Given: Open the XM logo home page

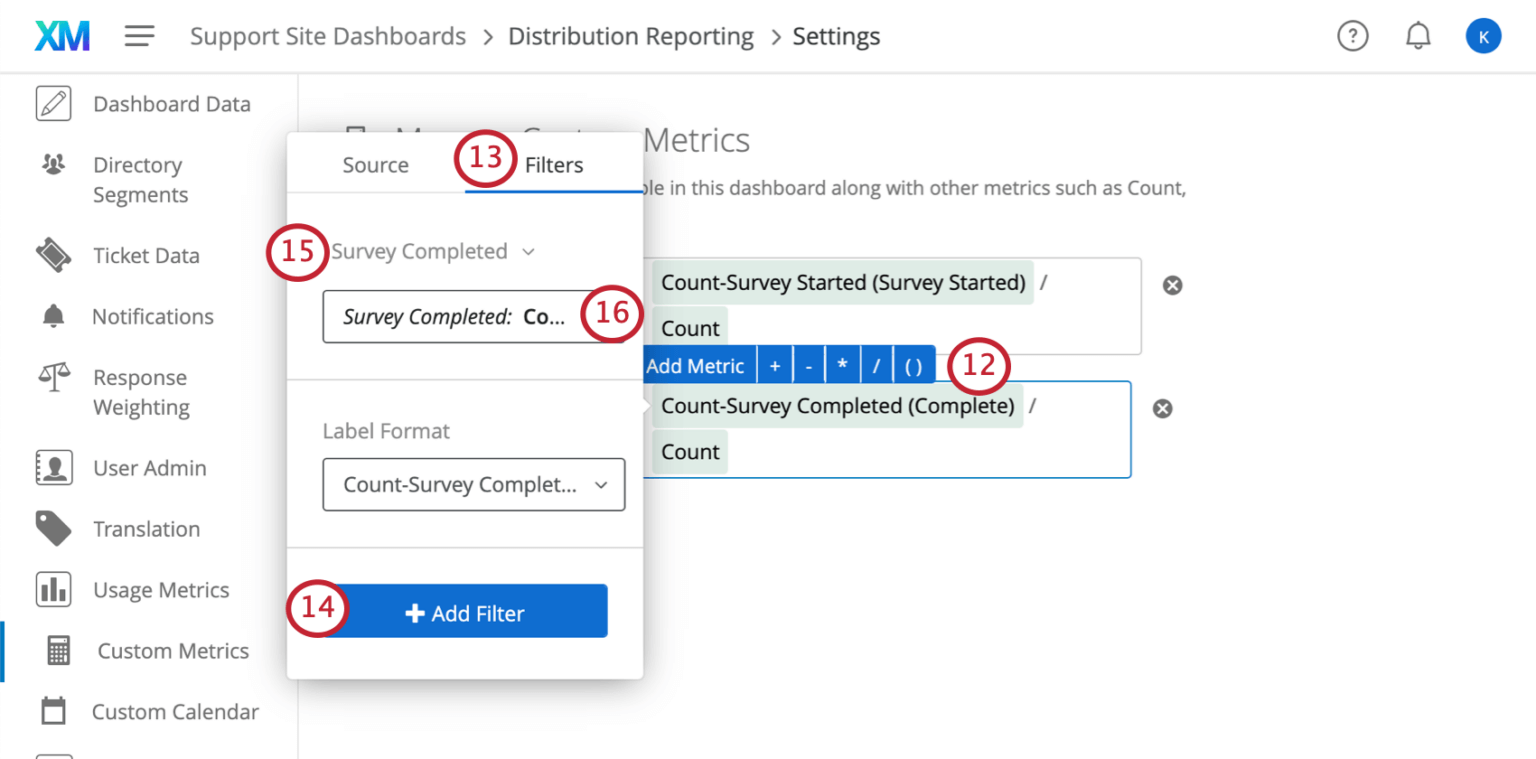Looking at the screenshot, I should point(61,35).
